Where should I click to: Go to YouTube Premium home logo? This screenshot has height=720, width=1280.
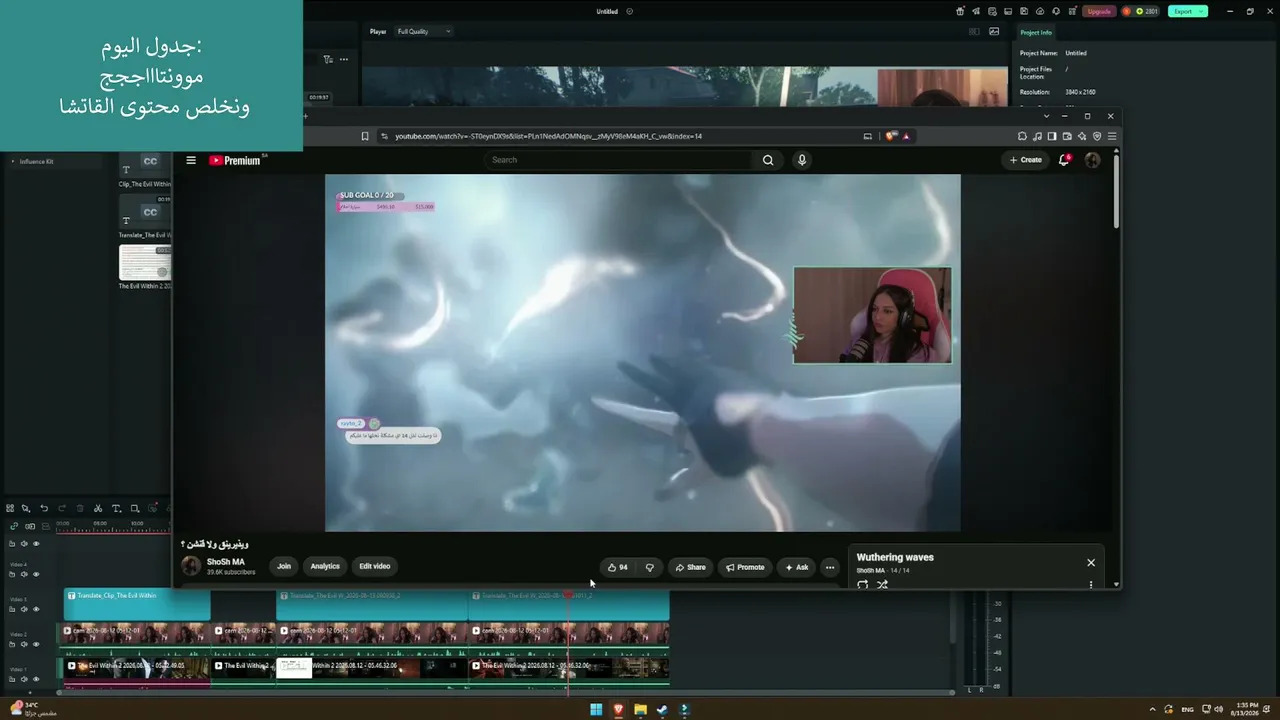click(235, 160)
